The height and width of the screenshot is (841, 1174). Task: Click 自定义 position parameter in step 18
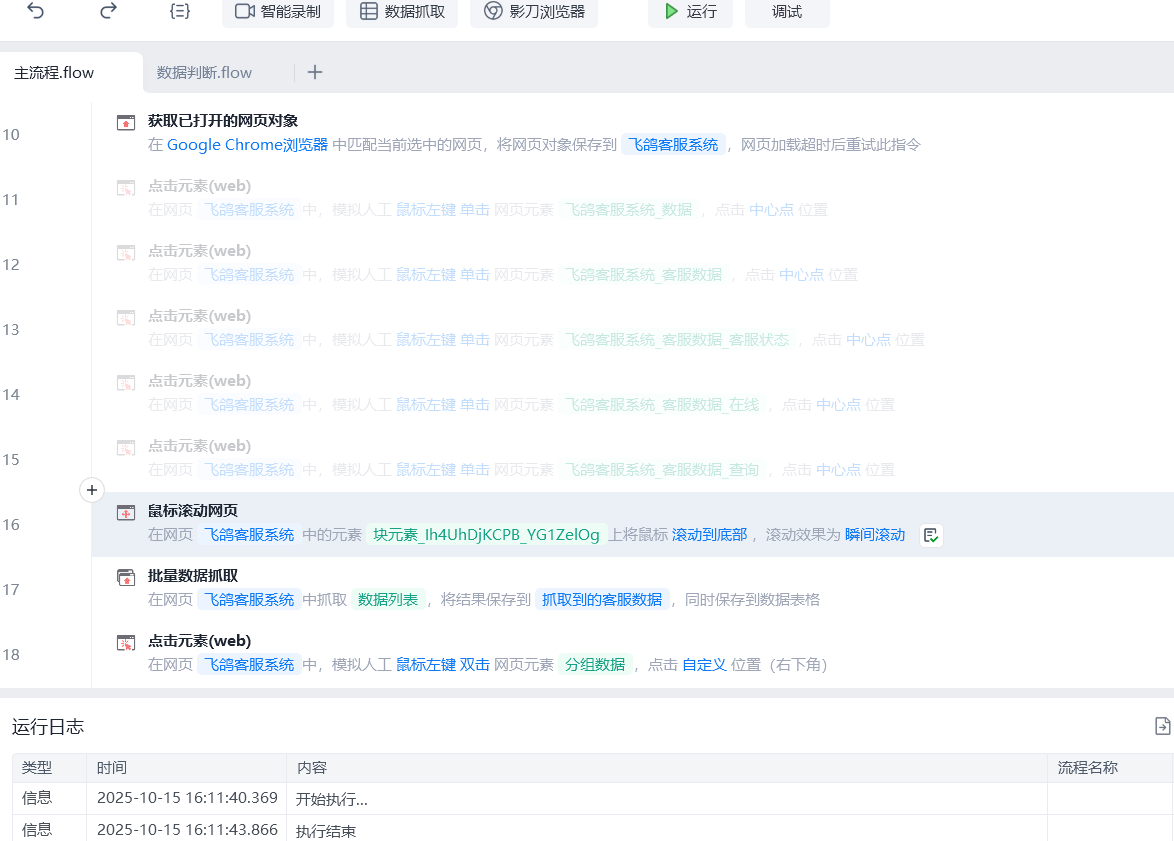[704, 665]
